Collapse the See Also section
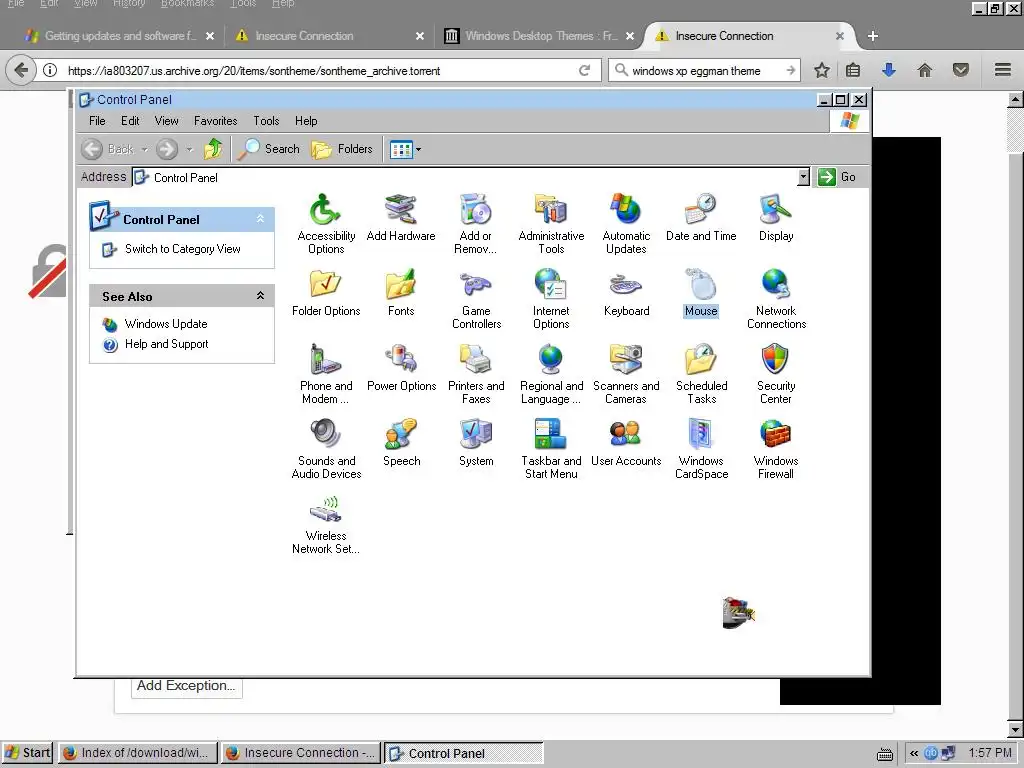 [x=260, y=296]
